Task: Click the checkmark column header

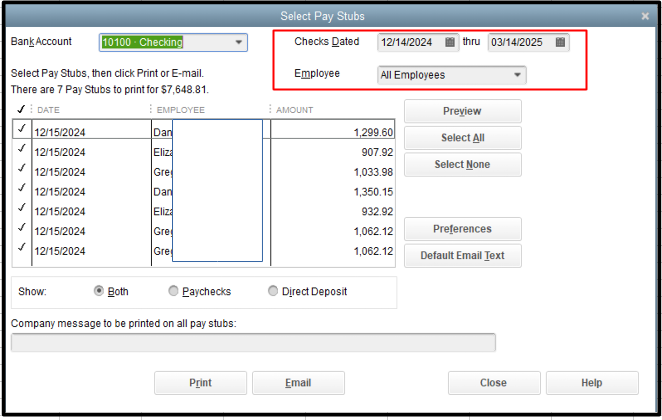Action: [21, 110]
